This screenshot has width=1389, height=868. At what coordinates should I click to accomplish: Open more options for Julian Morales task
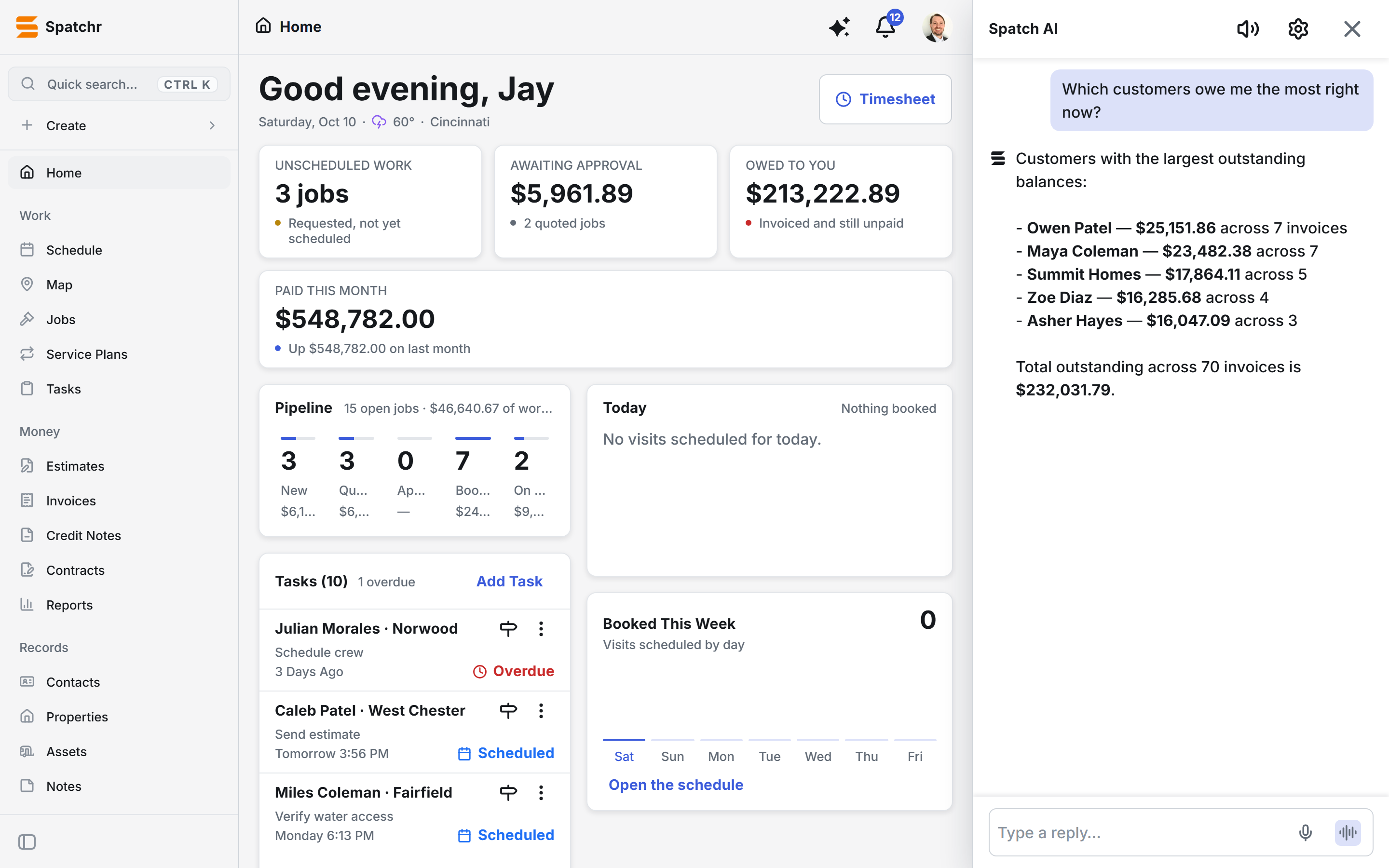tap(541, 629)
